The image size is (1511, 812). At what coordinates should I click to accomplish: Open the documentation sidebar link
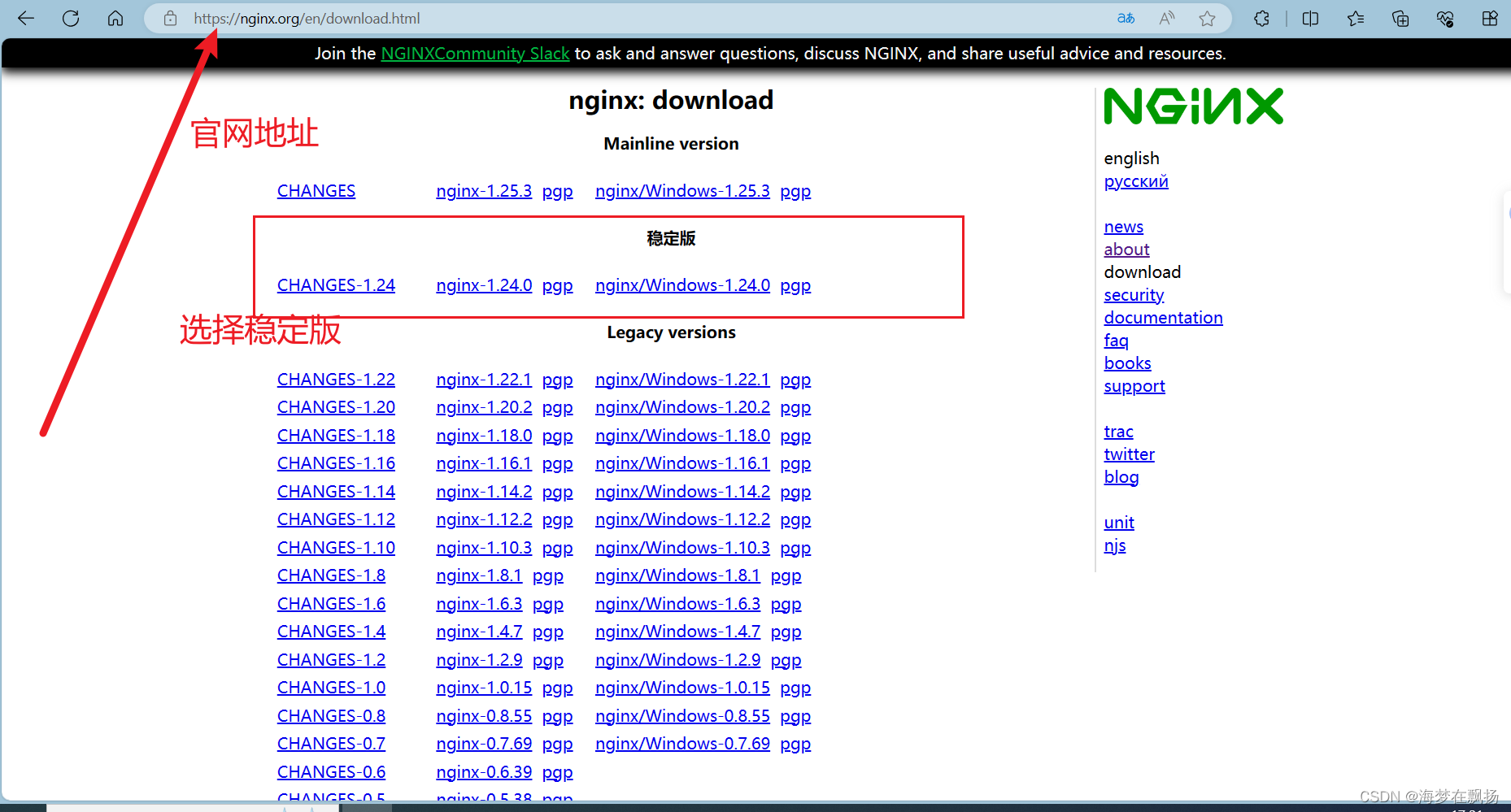tap(1163, 318)
